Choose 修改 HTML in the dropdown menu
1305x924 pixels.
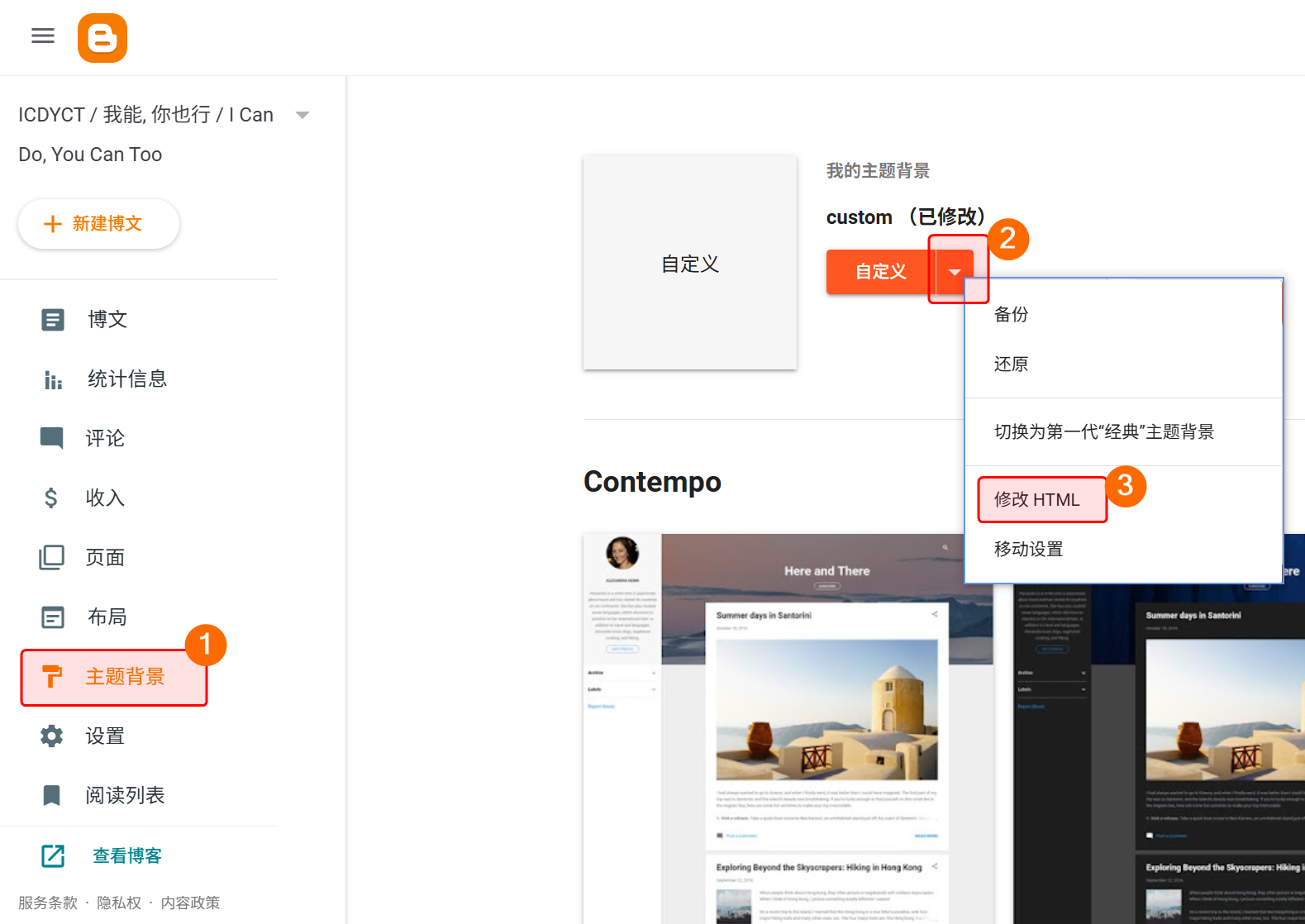tap(1036, 499)
